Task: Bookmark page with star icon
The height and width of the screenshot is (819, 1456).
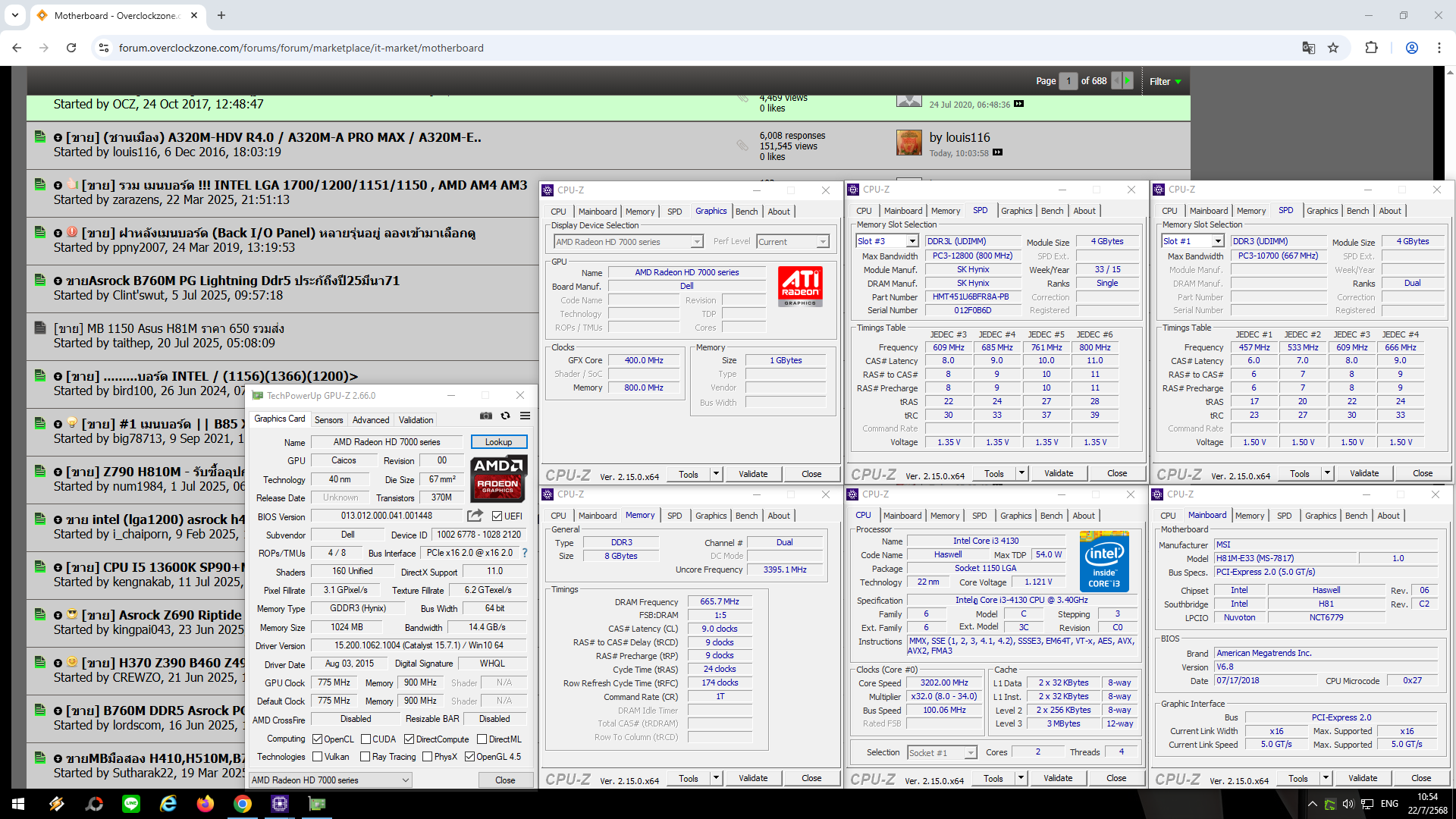Action: tap(1333, 48)
